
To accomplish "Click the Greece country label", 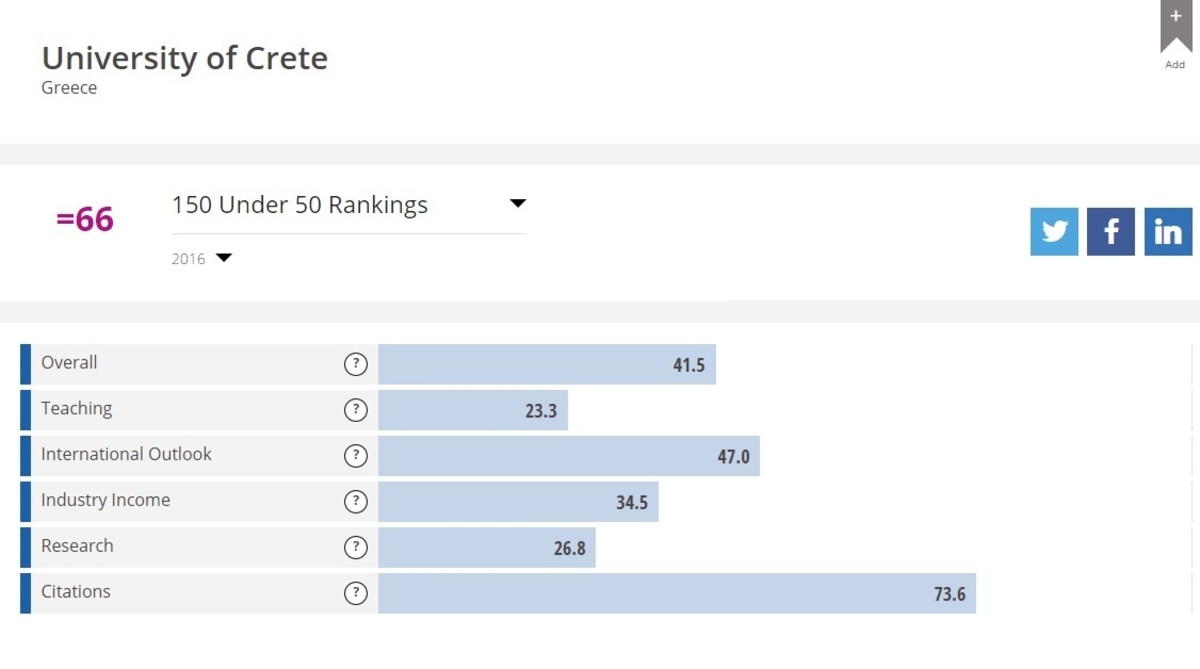I will (x=69, y=88).
